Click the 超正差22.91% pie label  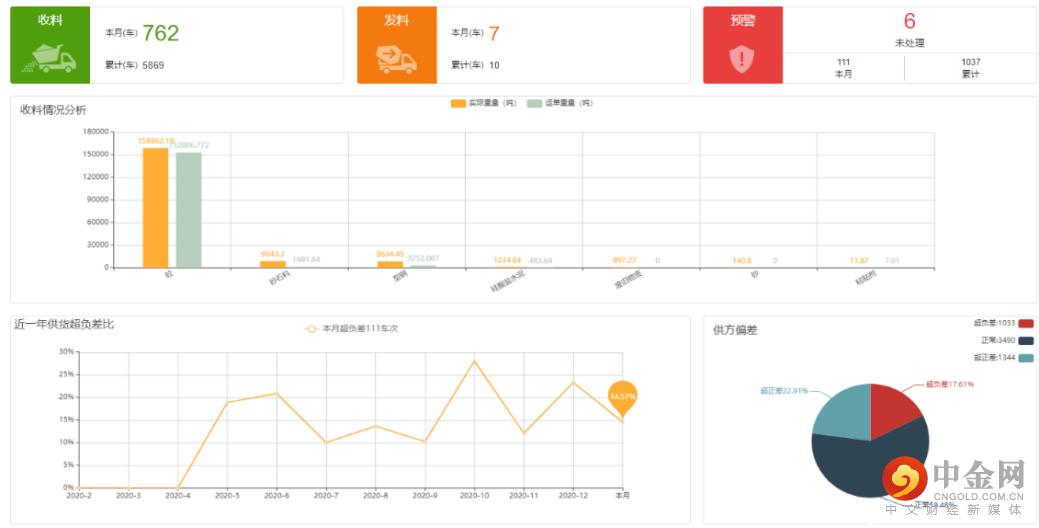coord(784,391)
